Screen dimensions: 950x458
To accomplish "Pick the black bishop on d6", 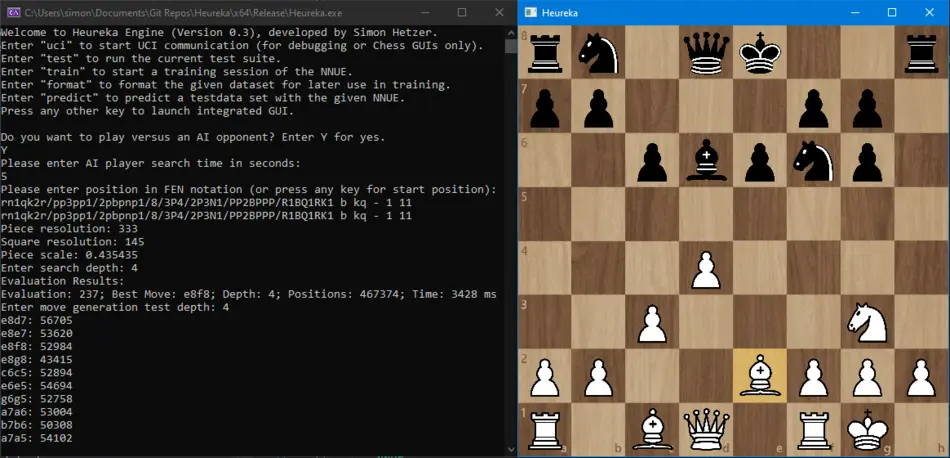I will pos(707,159).
